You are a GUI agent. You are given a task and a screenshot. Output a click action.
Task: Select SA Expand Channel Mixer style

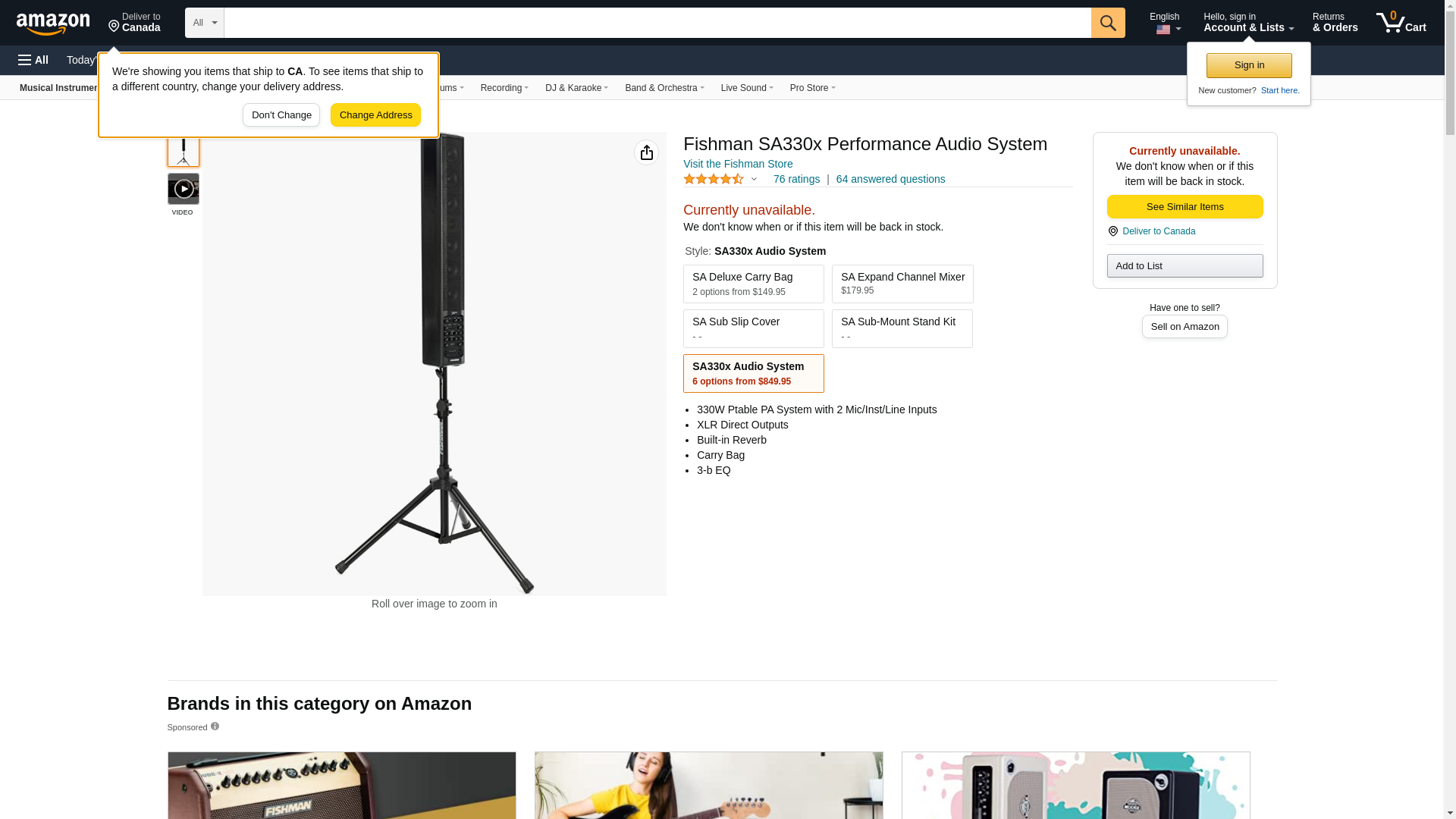point(902,284)
